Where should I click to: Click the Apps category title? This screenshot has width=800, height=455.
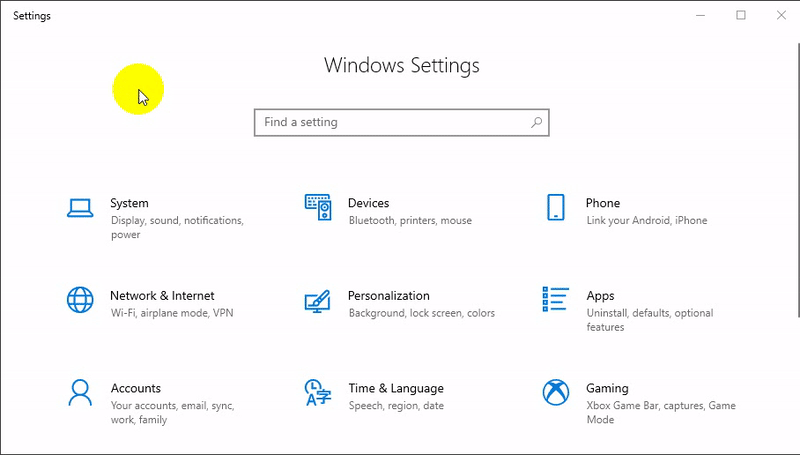click(600, 296)
